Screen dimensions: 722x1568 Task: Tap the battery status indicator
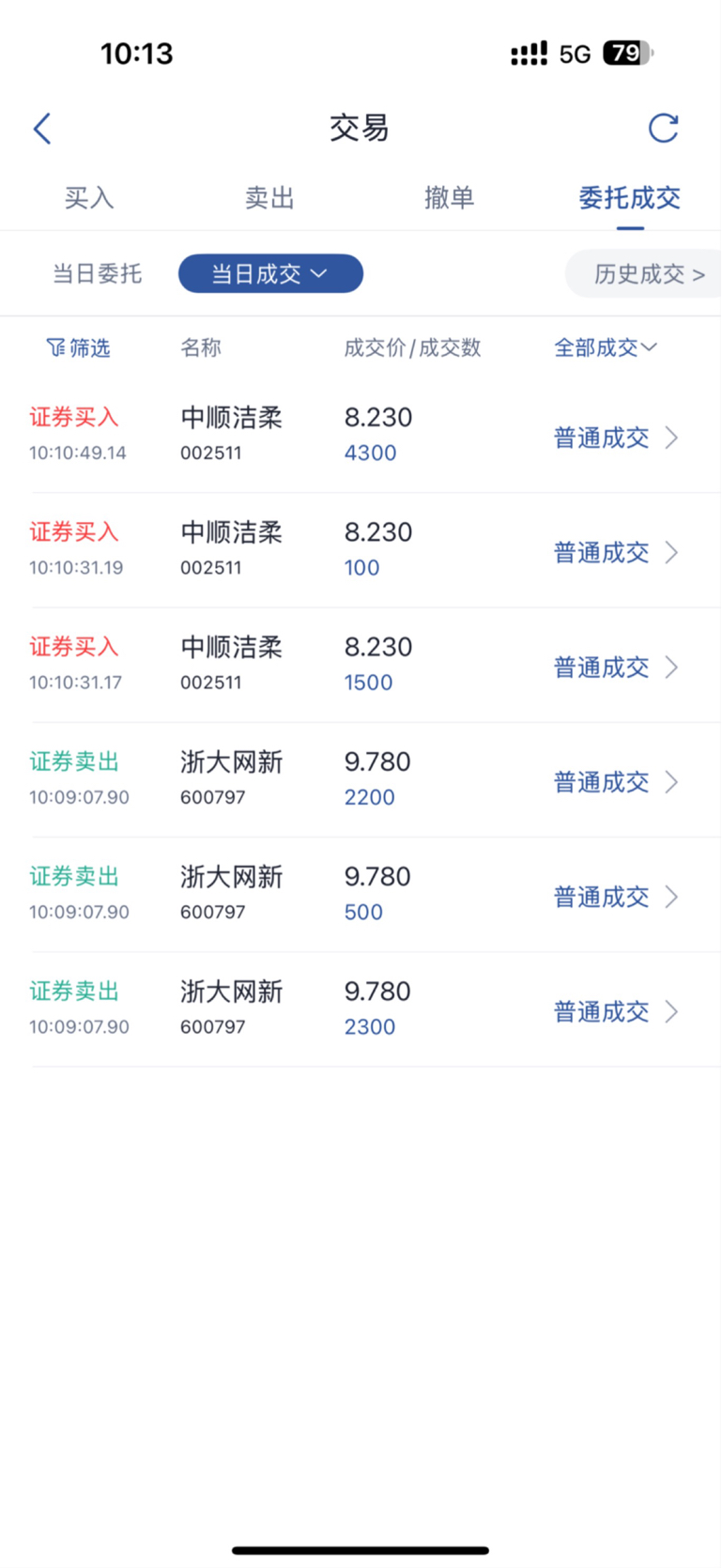628,54
